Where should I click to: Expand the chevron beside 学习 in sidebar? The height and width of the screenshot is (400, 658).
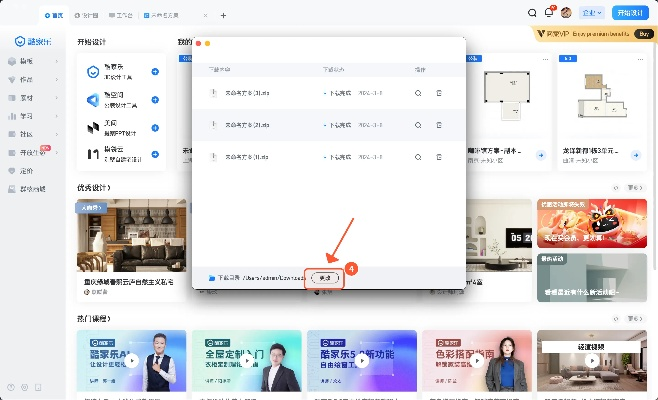click(56, 116)
